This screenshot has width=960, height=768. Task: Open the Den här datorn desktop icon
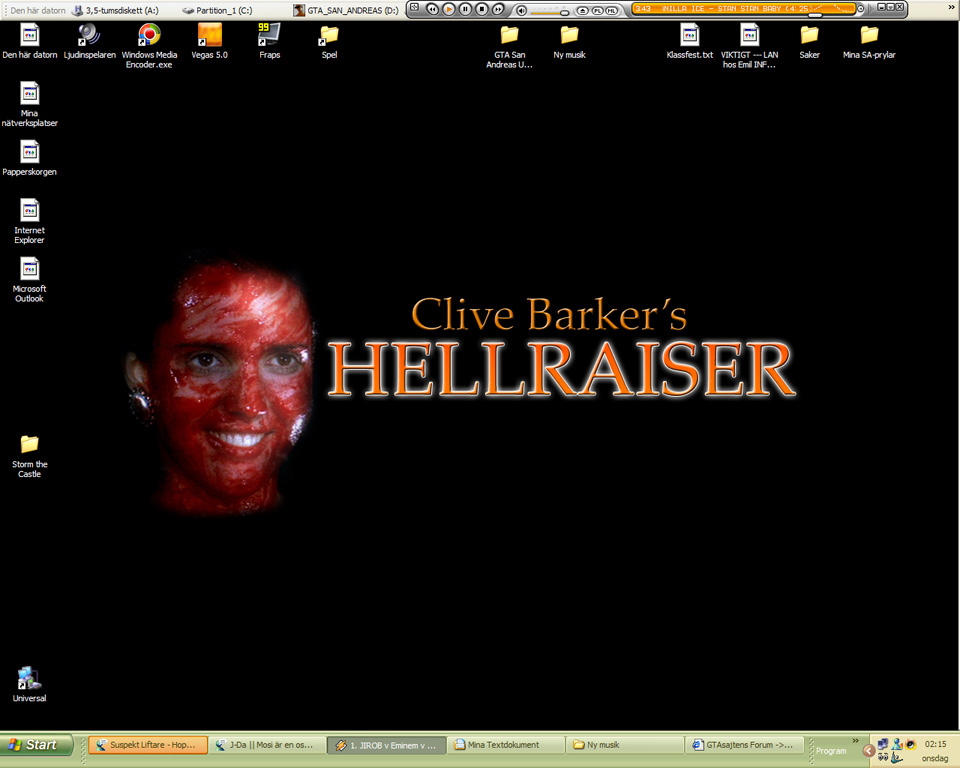29,41
